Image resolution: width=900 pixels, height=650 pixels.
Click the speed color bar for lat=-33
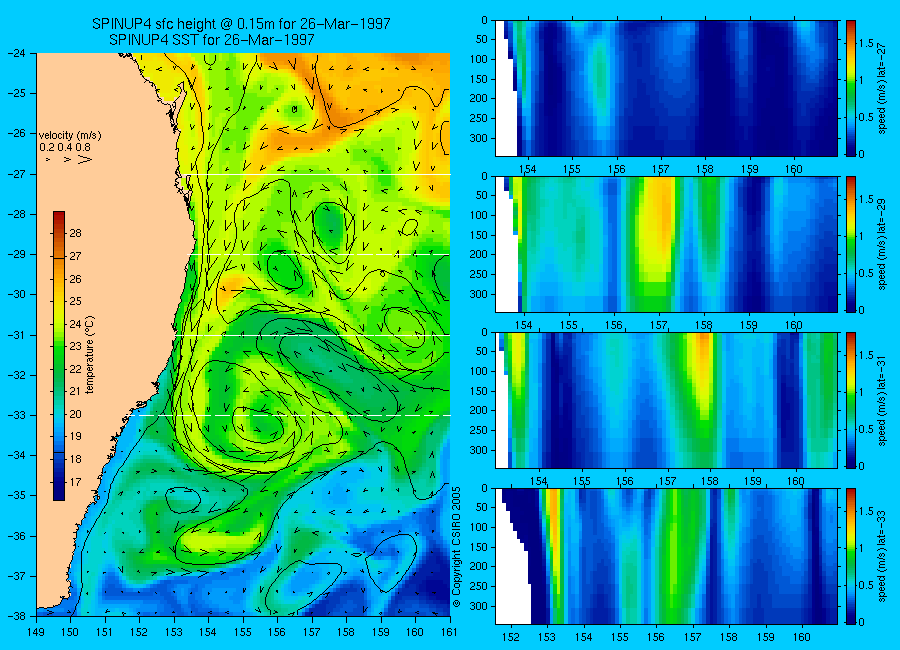(x=851, y=556)
